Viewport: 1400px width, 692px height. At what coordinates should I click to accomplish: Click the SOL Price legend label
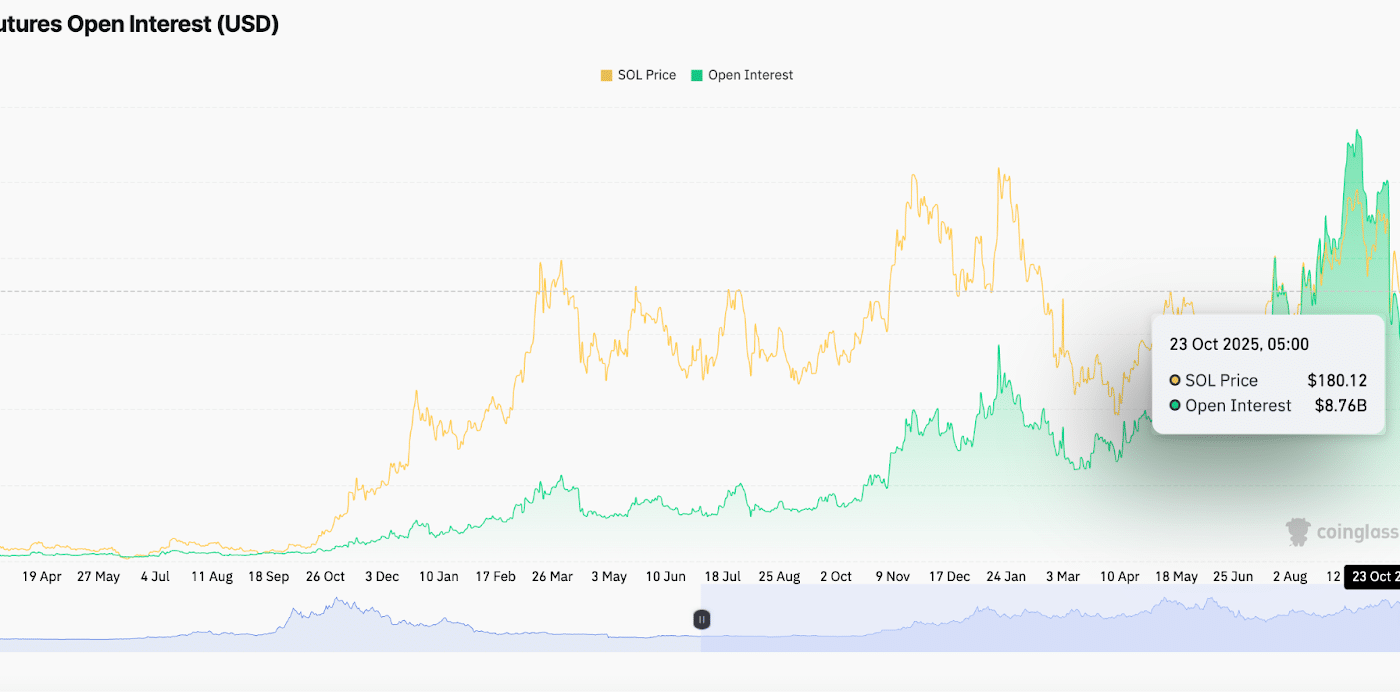[646, 75]
